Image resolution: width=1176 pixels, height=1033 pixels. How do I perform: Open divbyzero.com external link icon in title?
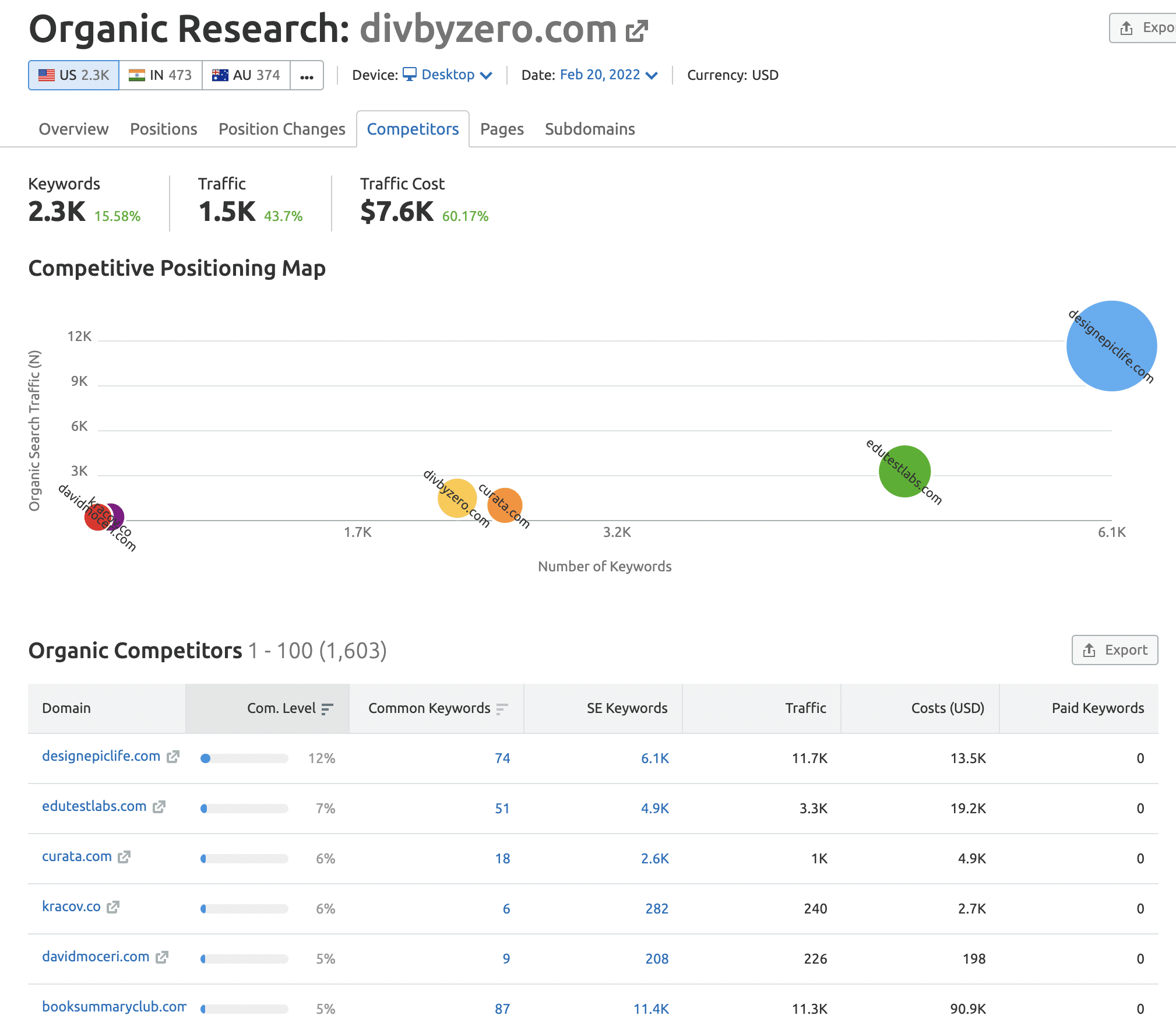click(636, 31)
